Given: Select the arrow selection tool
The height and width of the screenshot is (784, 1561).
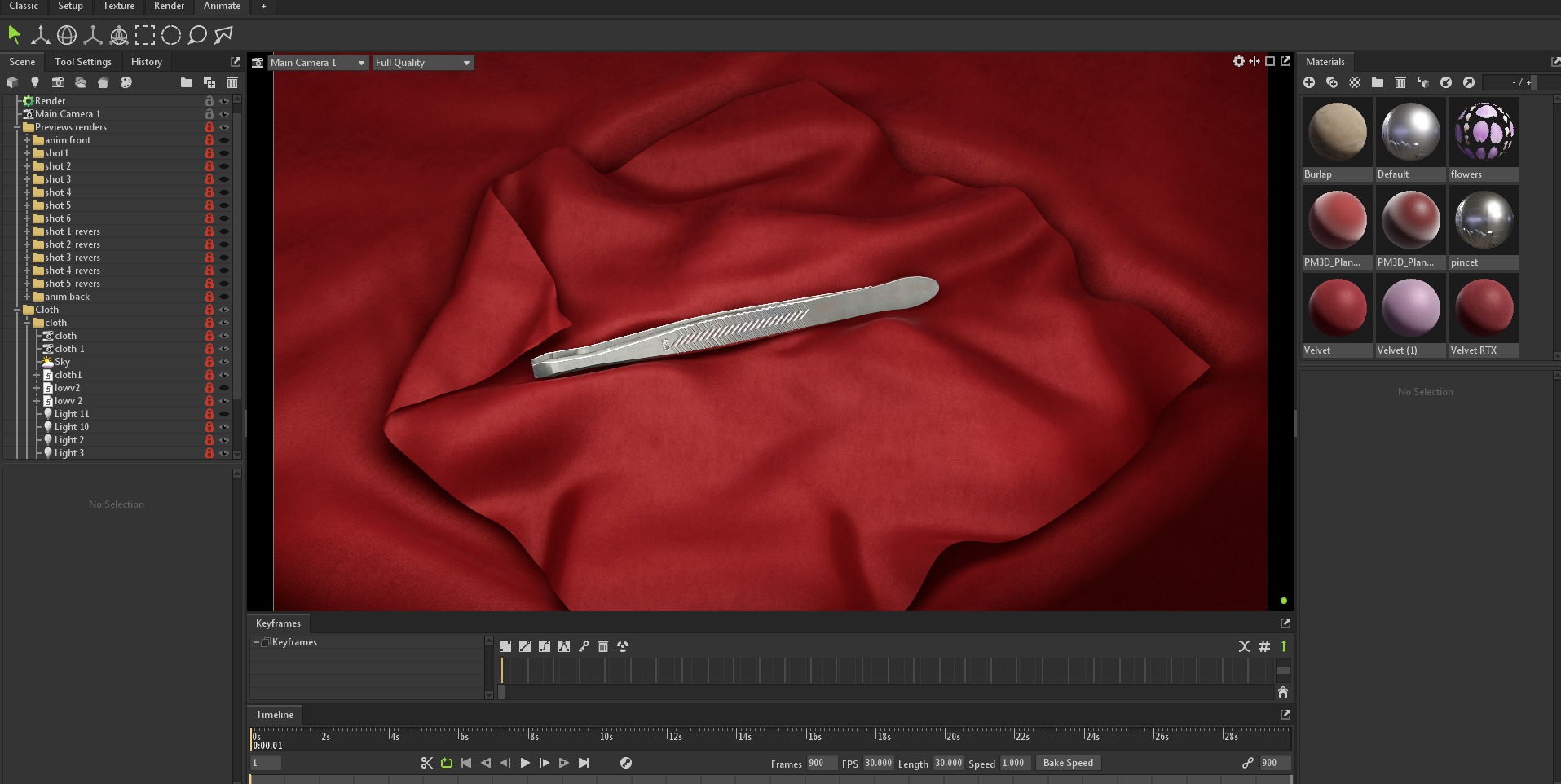Looking at the screenshot, I should [x=14, y=34].
